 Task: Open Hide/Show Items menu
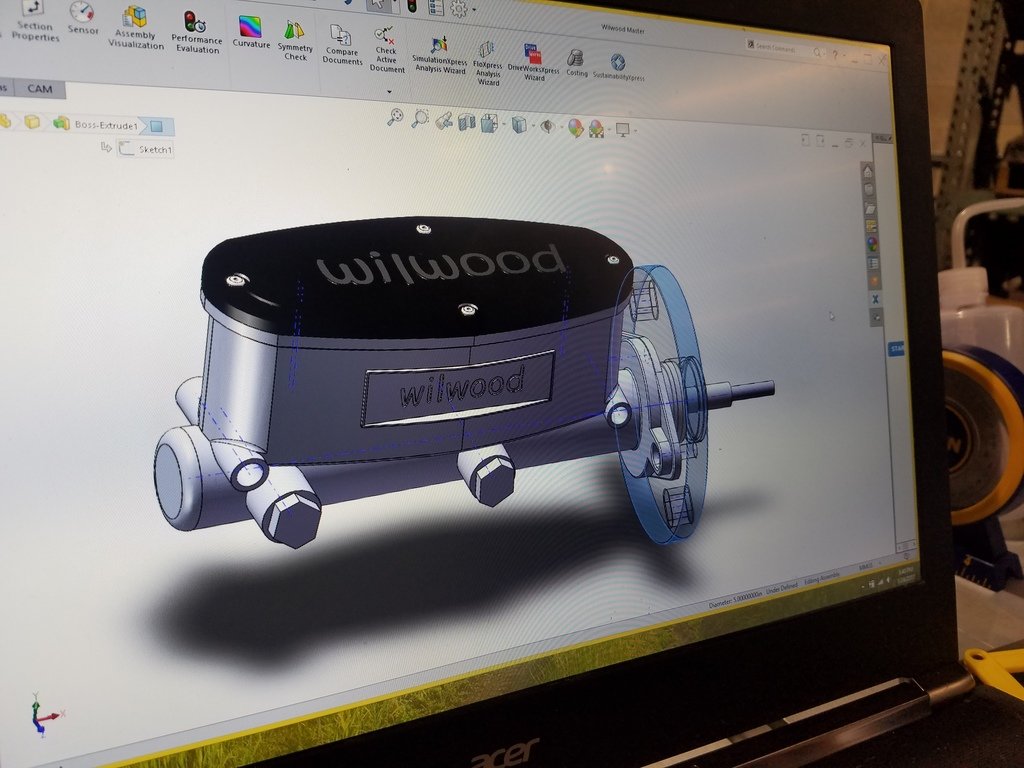547,125
